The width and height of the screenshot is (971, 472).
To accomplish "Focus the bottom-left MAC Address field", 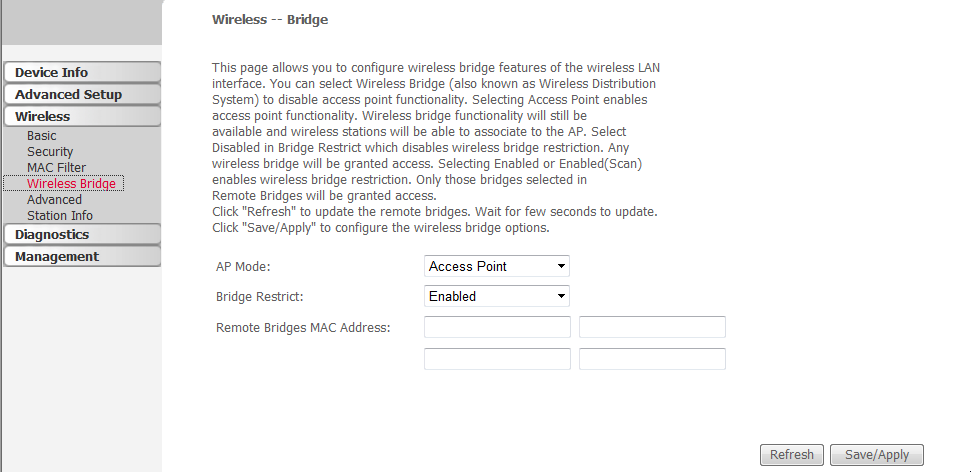I will pyautogui.click(x=497, y=359).
